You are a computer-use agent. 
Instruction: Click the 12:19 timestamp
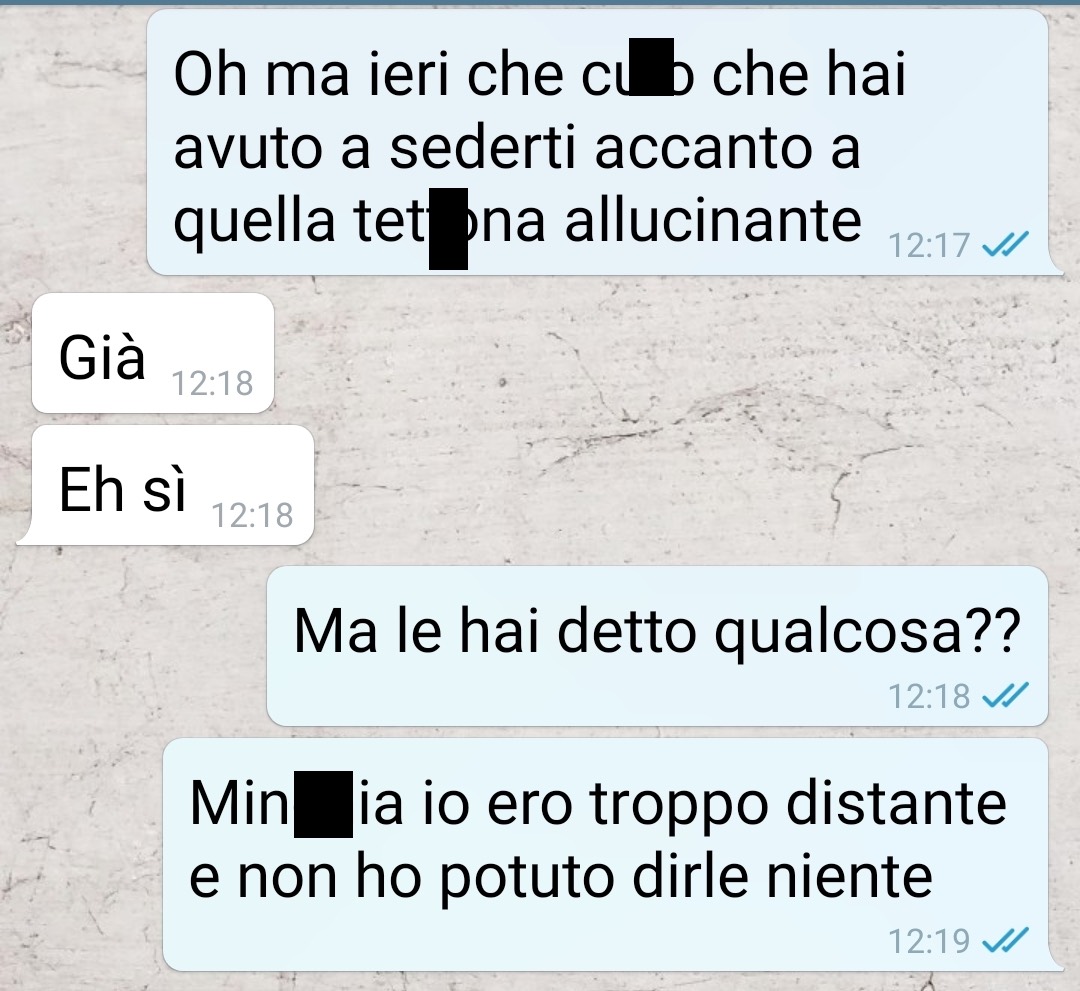point(929,941)
